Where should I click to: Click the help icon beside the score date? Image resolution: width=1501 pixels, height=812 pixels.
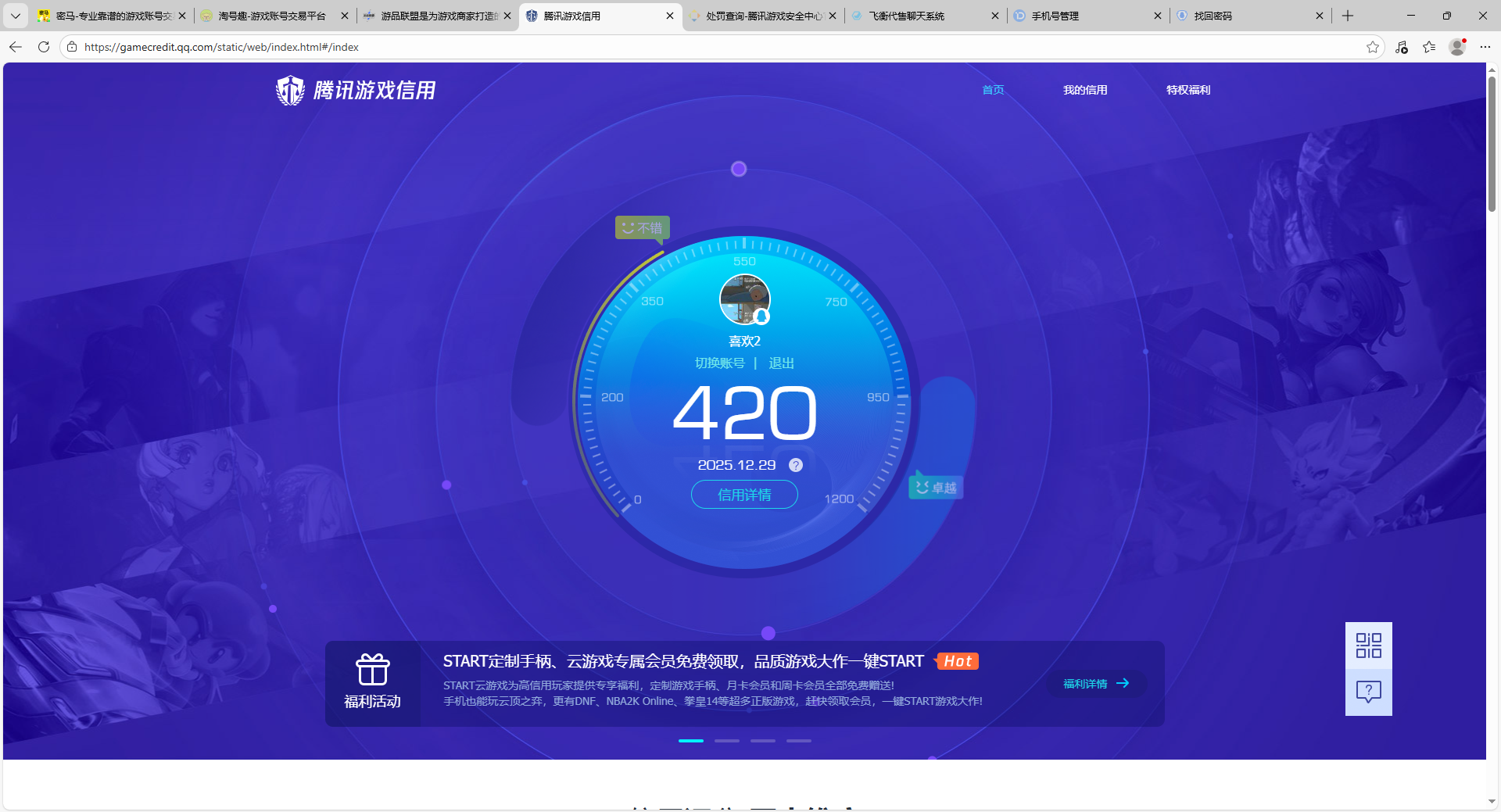796,465
